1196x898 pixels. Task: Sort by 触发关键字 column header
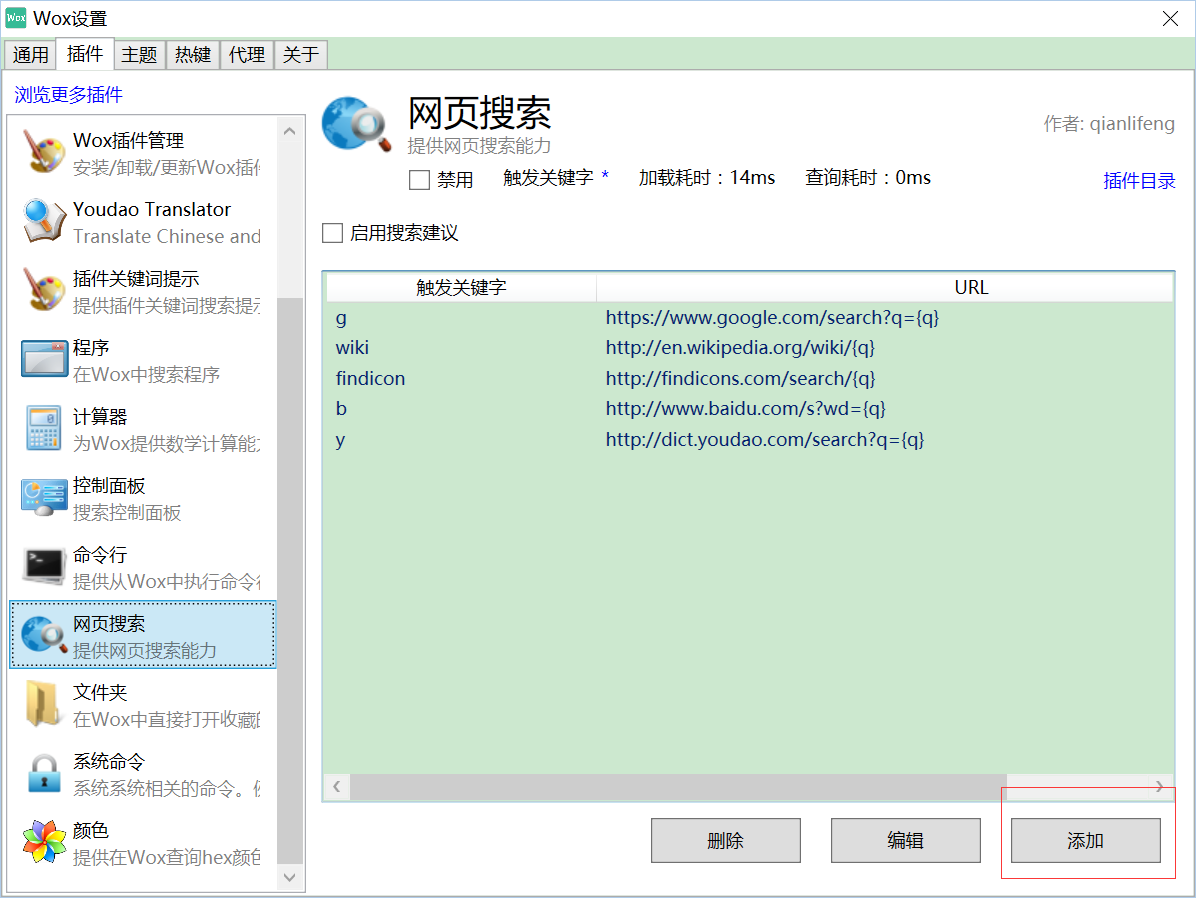tap(461, 288)
